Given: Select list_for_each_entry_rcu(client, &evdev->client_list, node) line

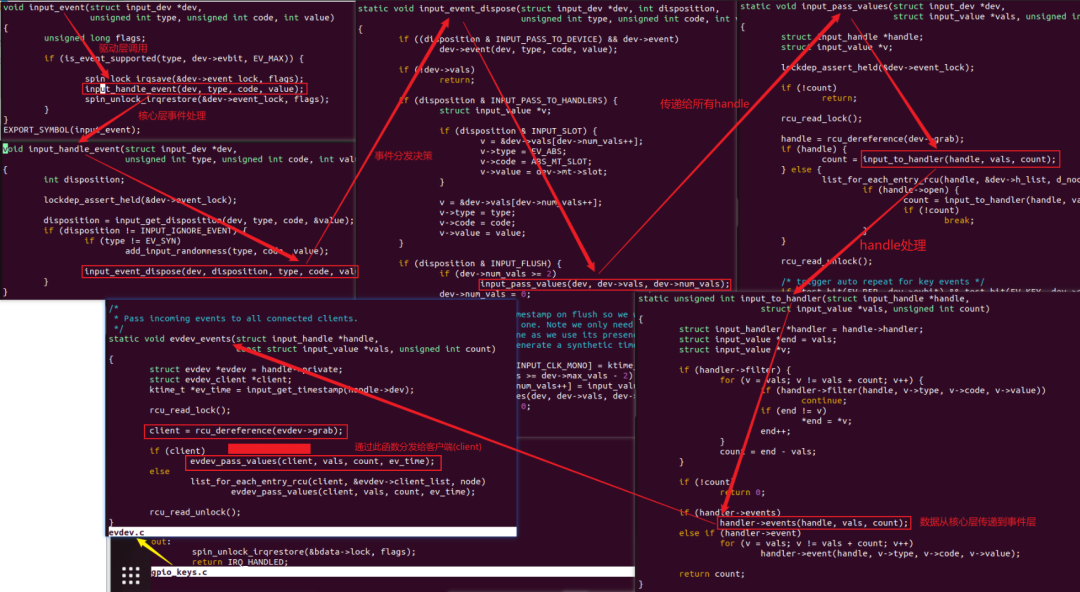Looking at the screenshot, I should click(x=338, y=482).
